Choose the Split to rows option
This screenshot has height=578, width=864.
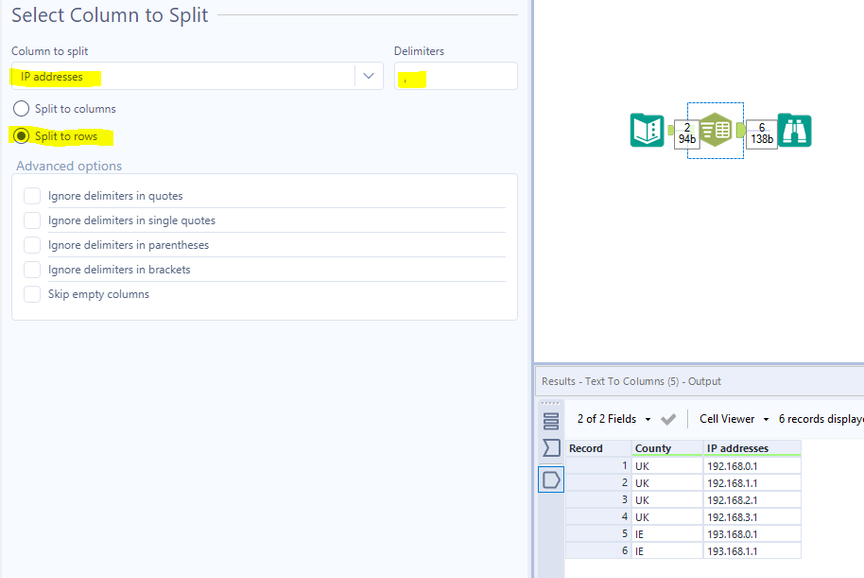pos(21,136)
